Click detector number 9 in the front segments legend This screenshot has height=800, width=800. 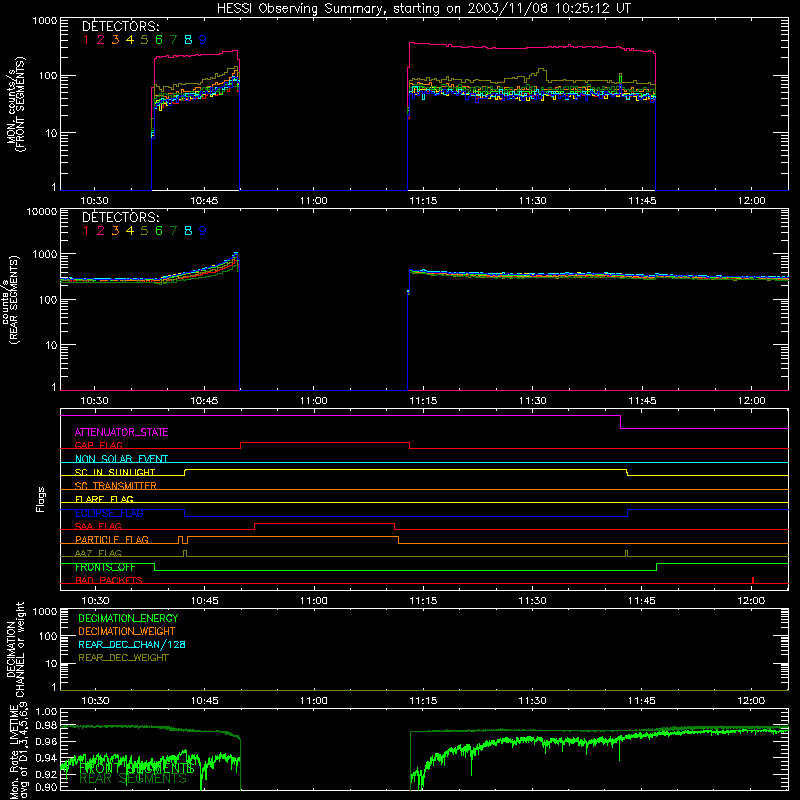coord(203,40)
